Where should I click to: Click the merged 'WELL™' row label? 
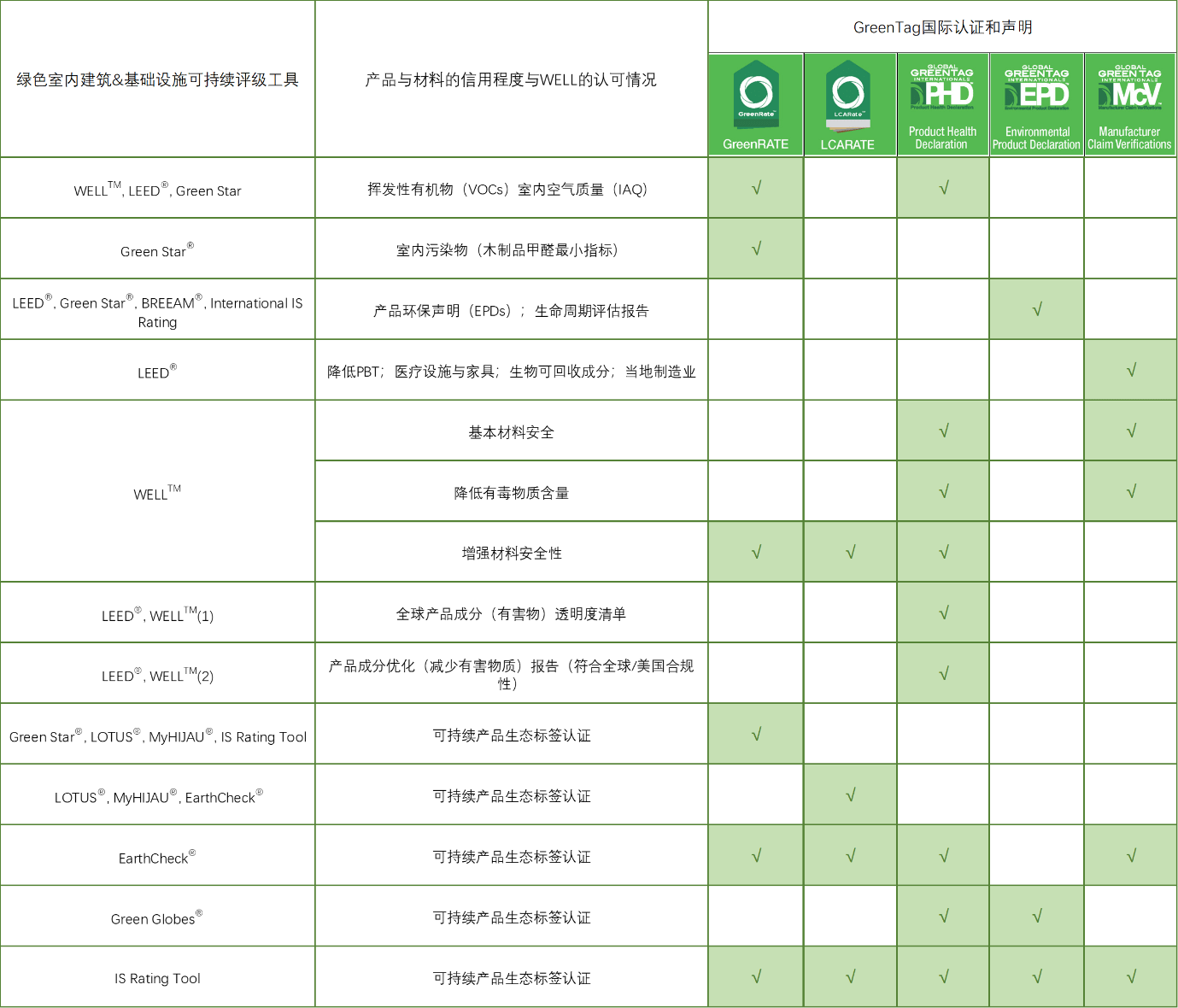click(158, 493)
